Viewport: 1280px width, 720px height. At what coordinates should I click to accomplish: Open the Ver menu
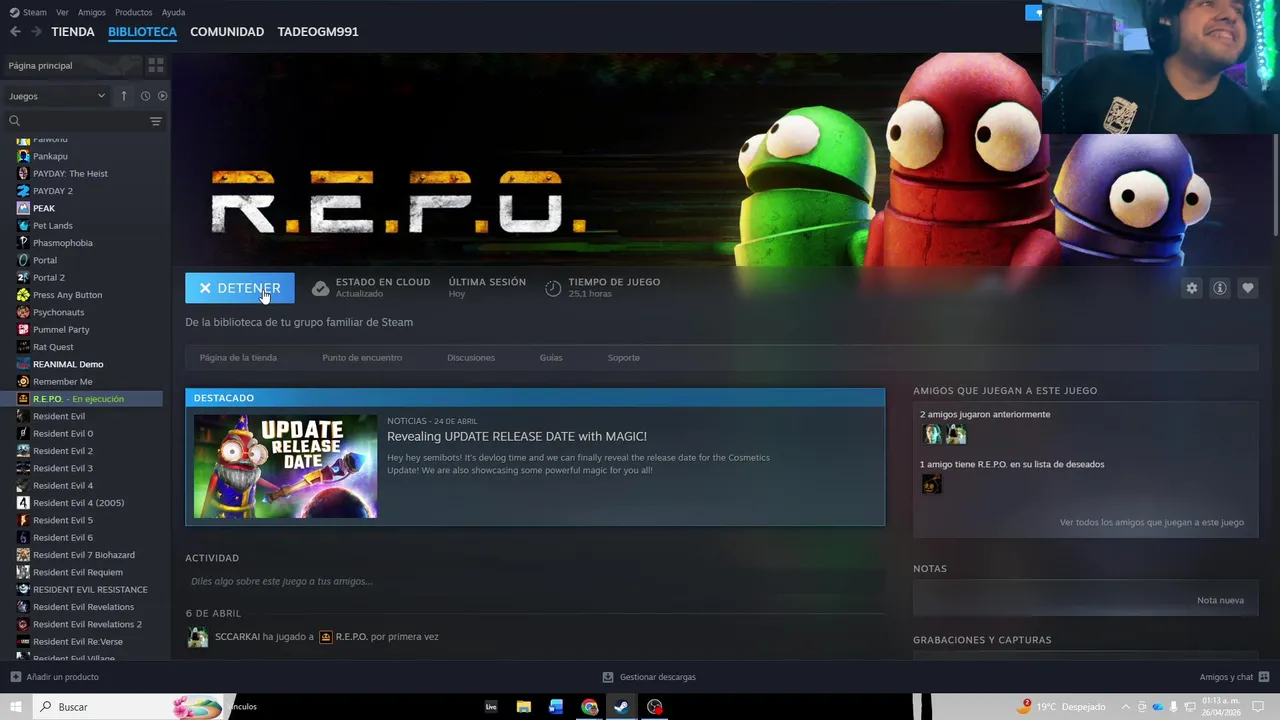62,12
